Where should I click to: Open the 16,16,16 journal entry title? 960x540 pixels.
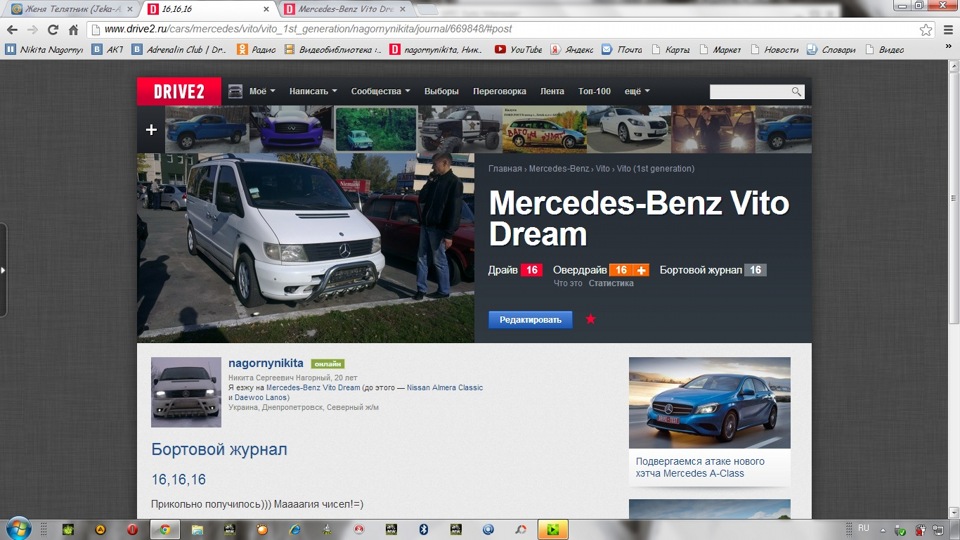pyautogui.click(x=178, y=479)
